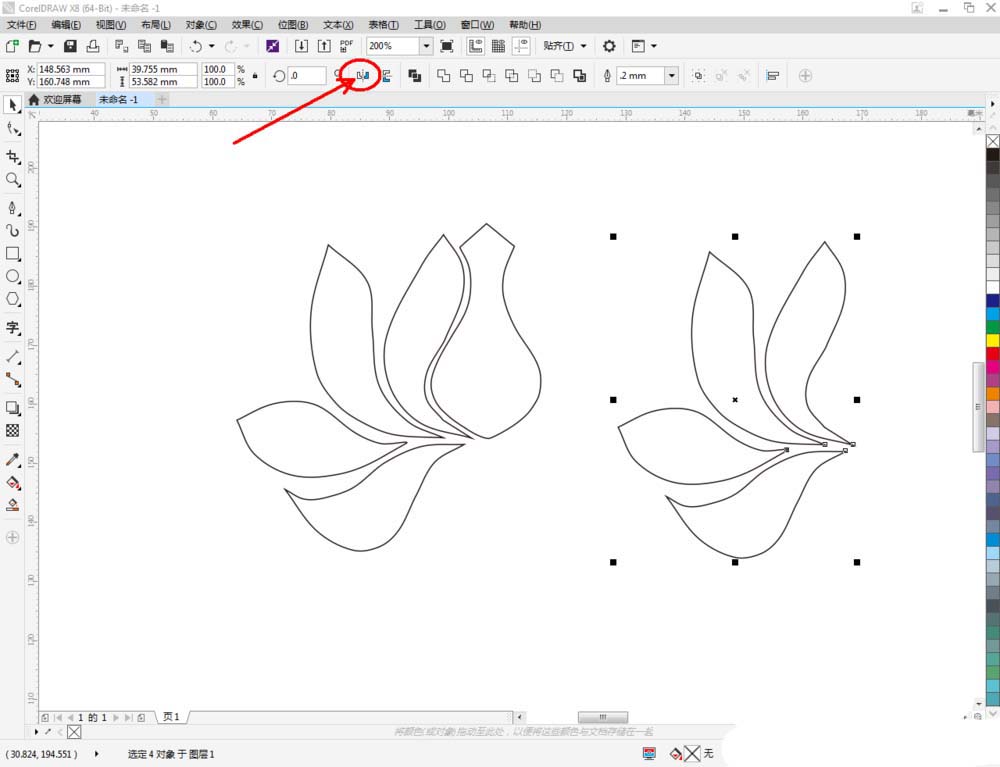Select the Shape edit tool
The width and height of the screenshot is (1000, 767).
(x=13, y=129)
